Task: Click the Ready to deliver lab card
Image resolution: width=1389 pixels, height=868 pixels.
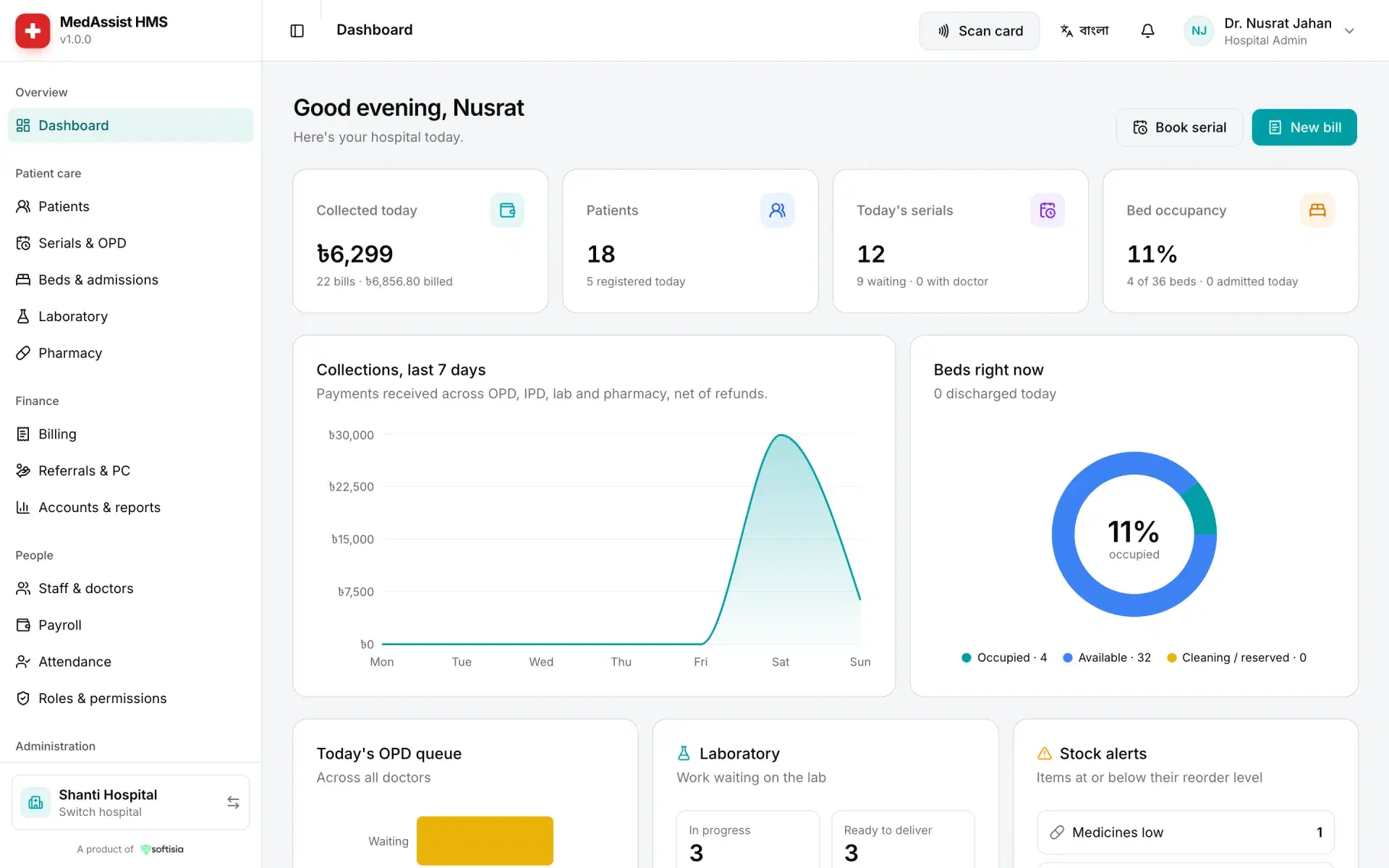Action: [903, 840]
